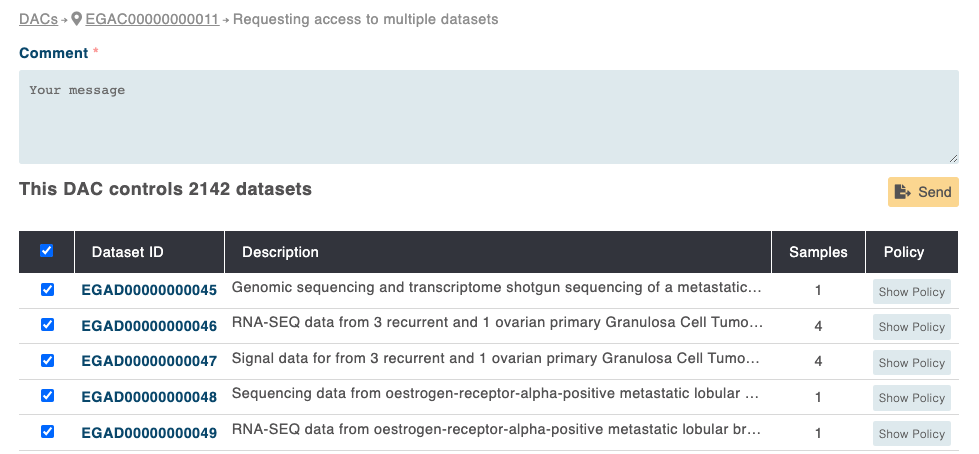Toggle the select-all checkbox in table header

pyautogui.click(x=46, y=251)
